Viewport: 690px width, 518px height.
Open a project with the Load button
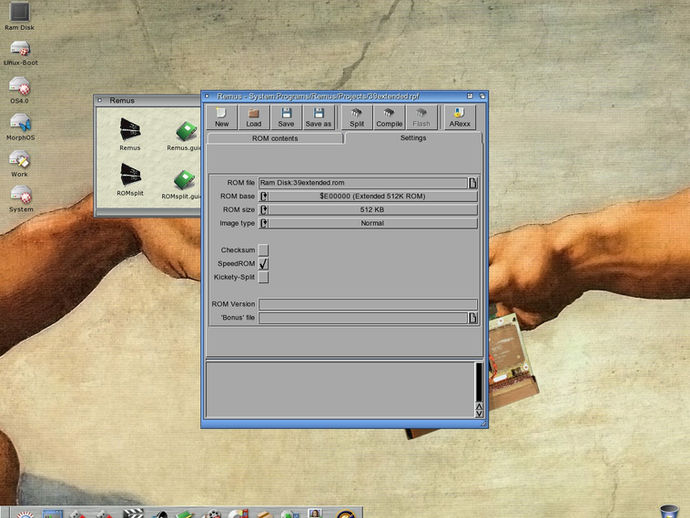click(254, 117)
